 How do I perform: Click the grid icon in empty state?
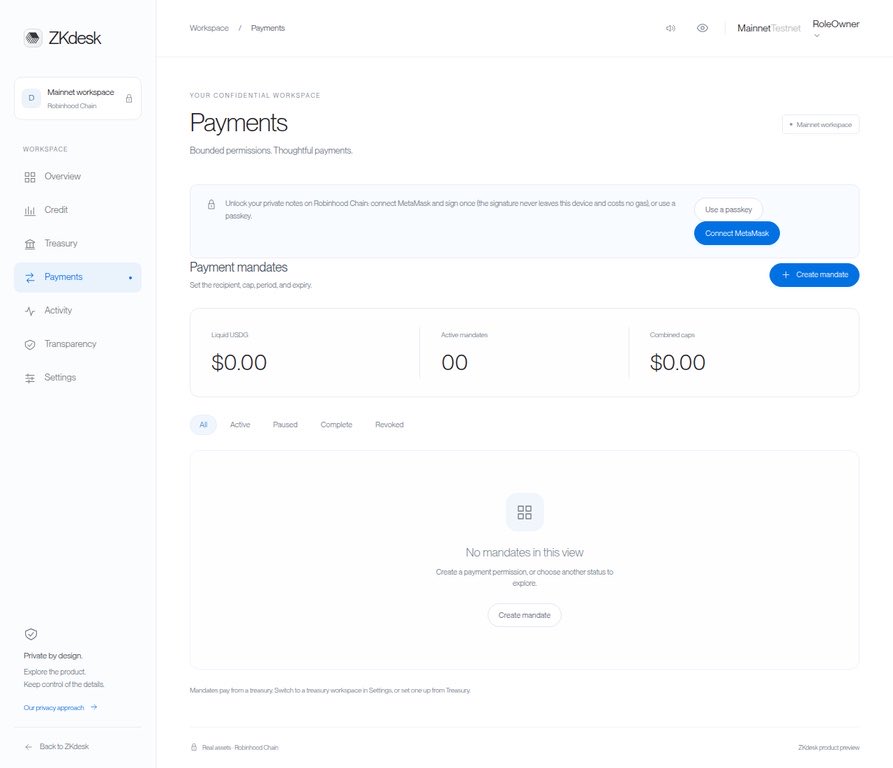[525, 512]
